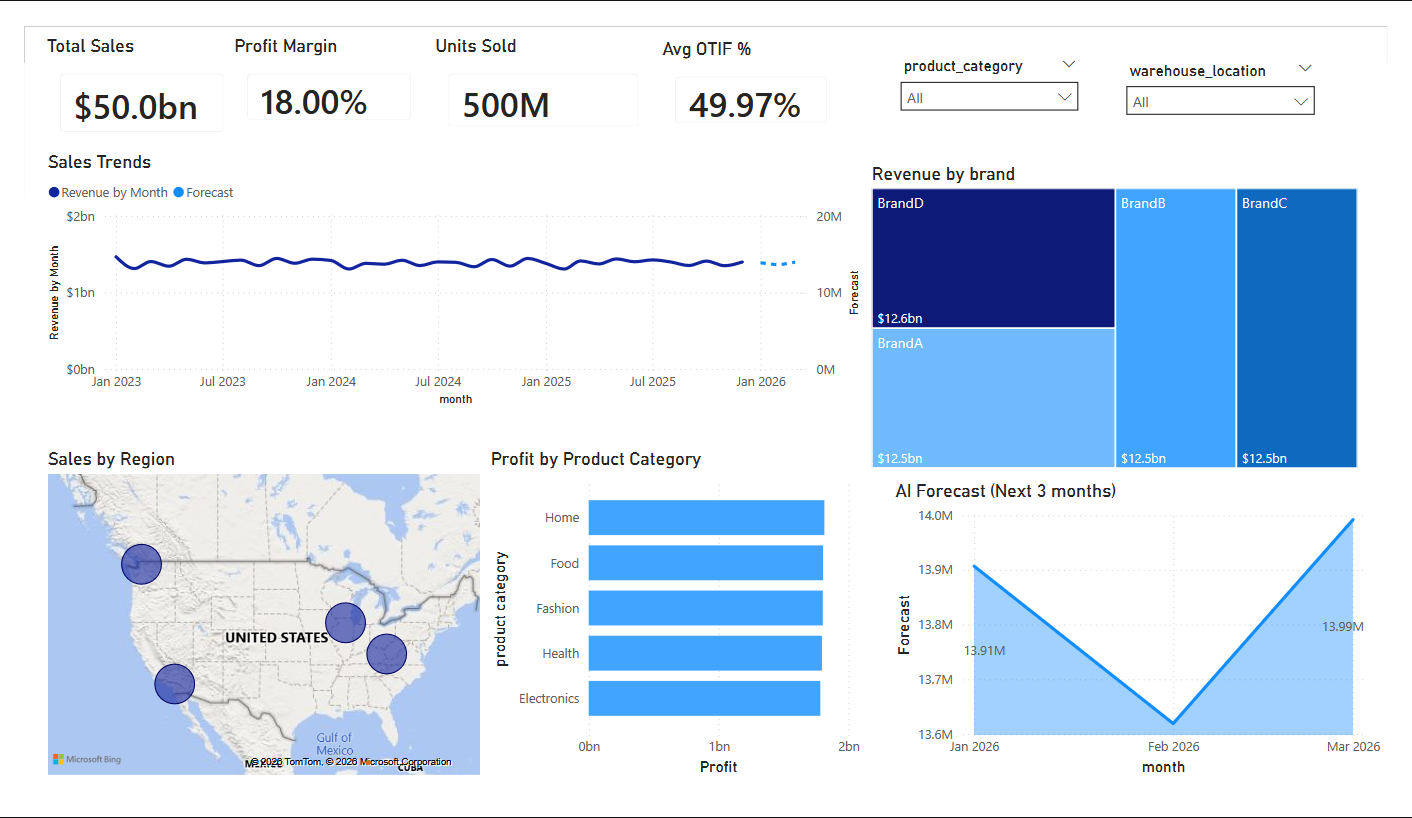Select the BrandD treemap tile
This screenshot has height=818, width=1412.
point(993,258)
